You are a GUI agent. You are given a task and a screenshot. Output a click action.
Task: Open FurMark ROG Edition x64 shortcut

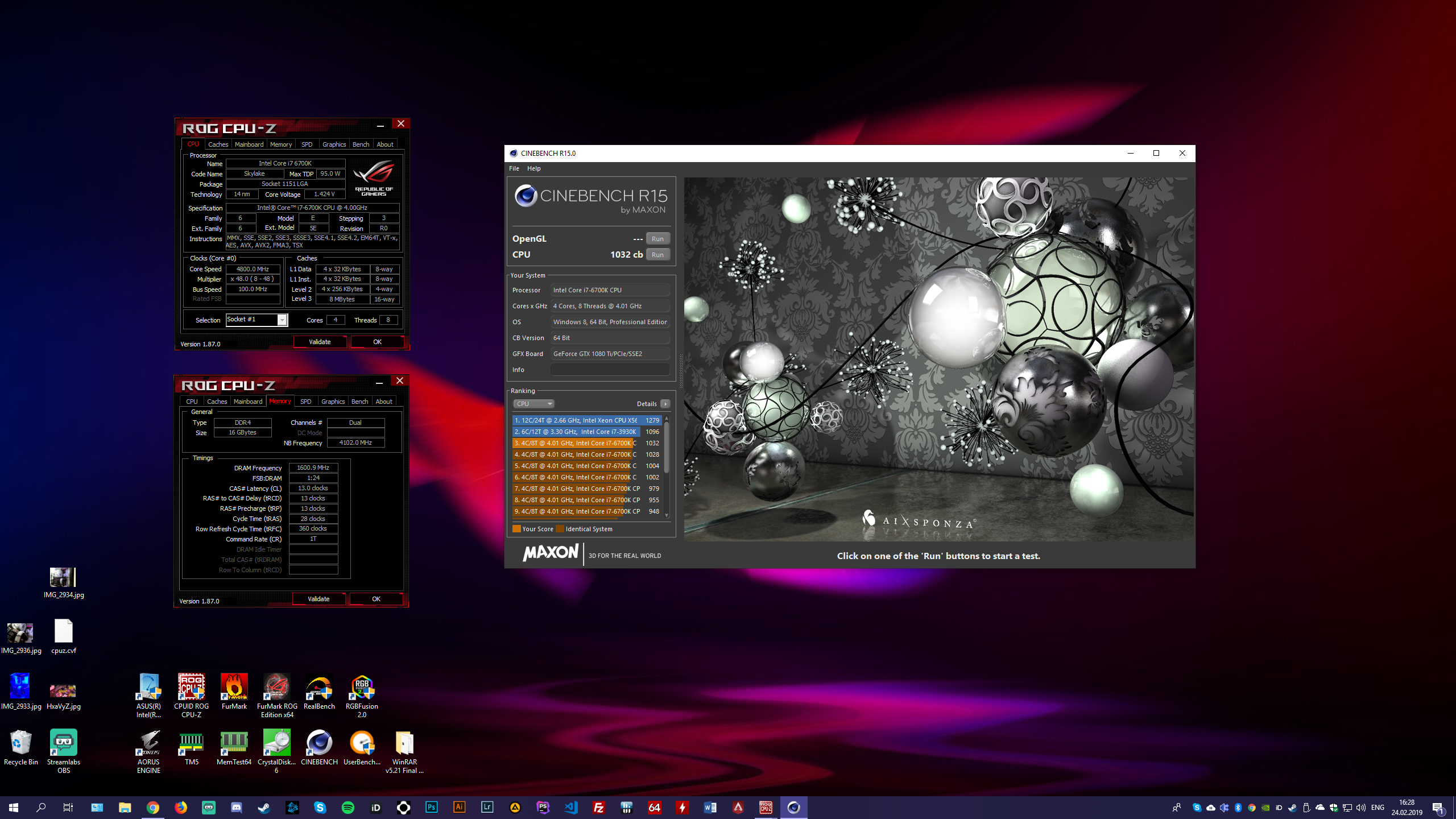[x=277, y=695]
